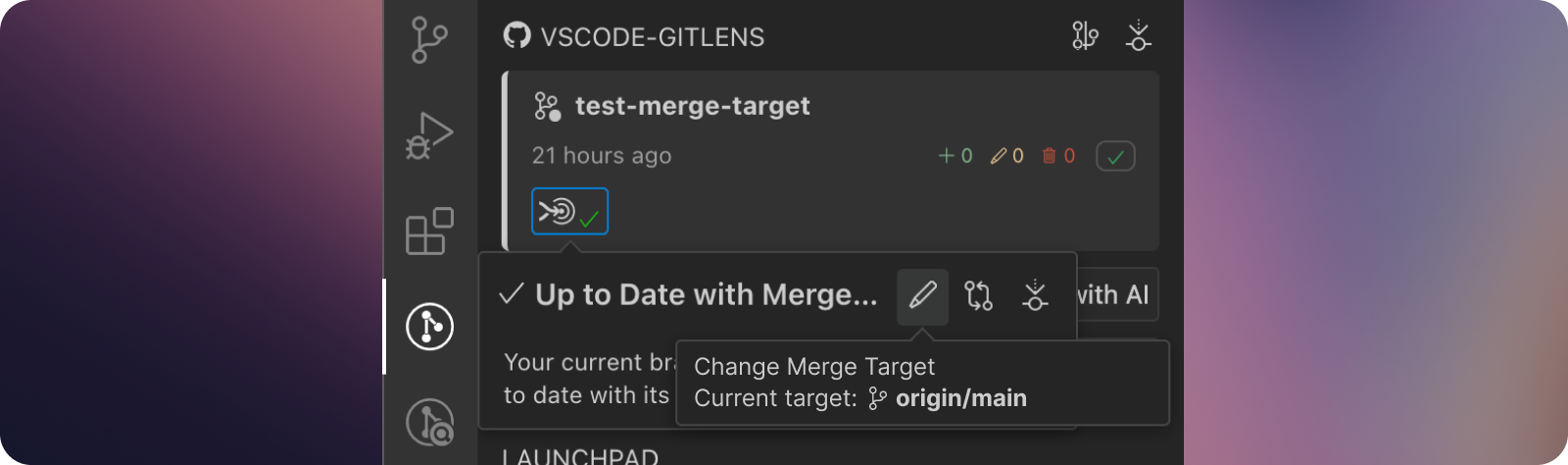Expand the LAUNCHPAD section header
The width and height of the screenshot is (1568, 465).
click(x=580, y=456)
